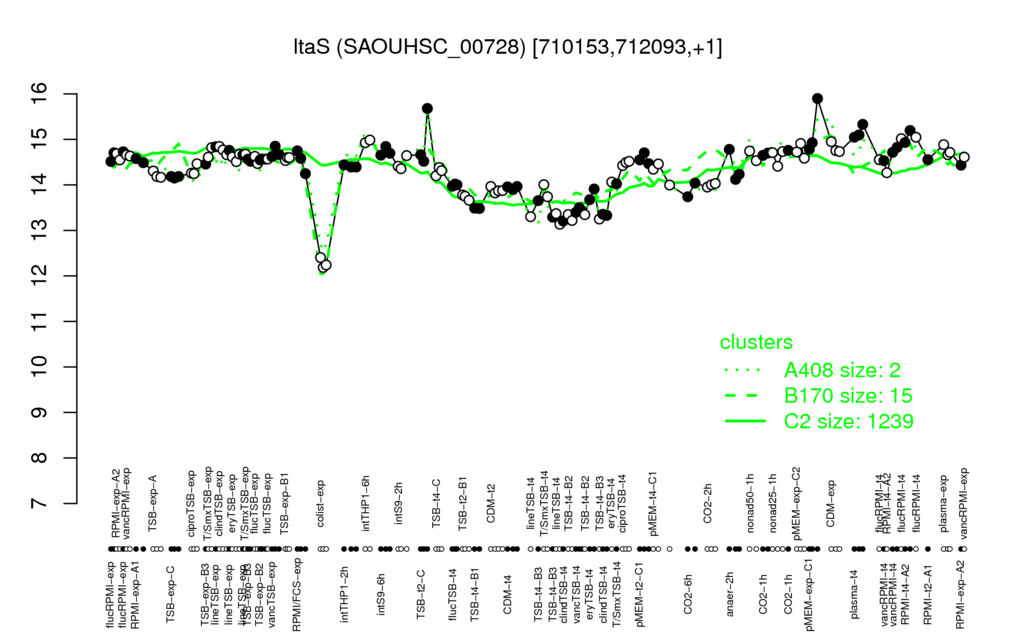Screen dimensions: 1024x640
Task: Select legend entry 'A408 size: 2'
Action: 842,370
